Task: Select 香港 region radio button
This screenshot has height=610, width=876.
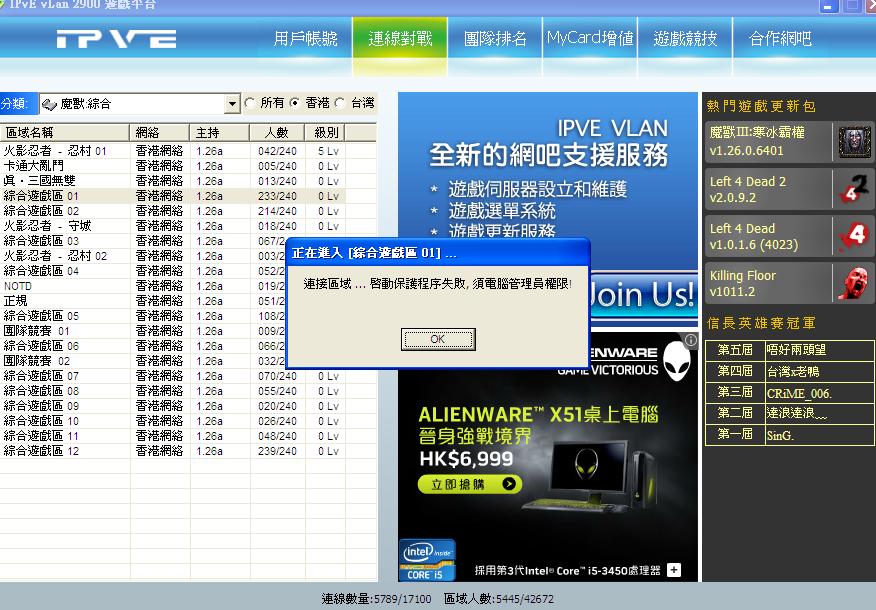Action: (x=294, y=103)
